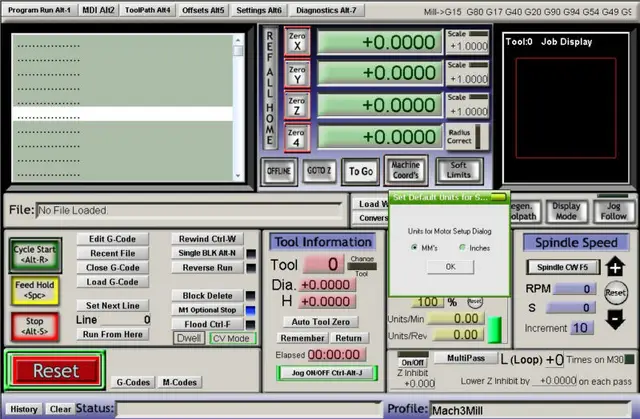Screen dimensions: 640x419
Task: Decrease spindle speed with minus arrow
Action: (615, 320)
